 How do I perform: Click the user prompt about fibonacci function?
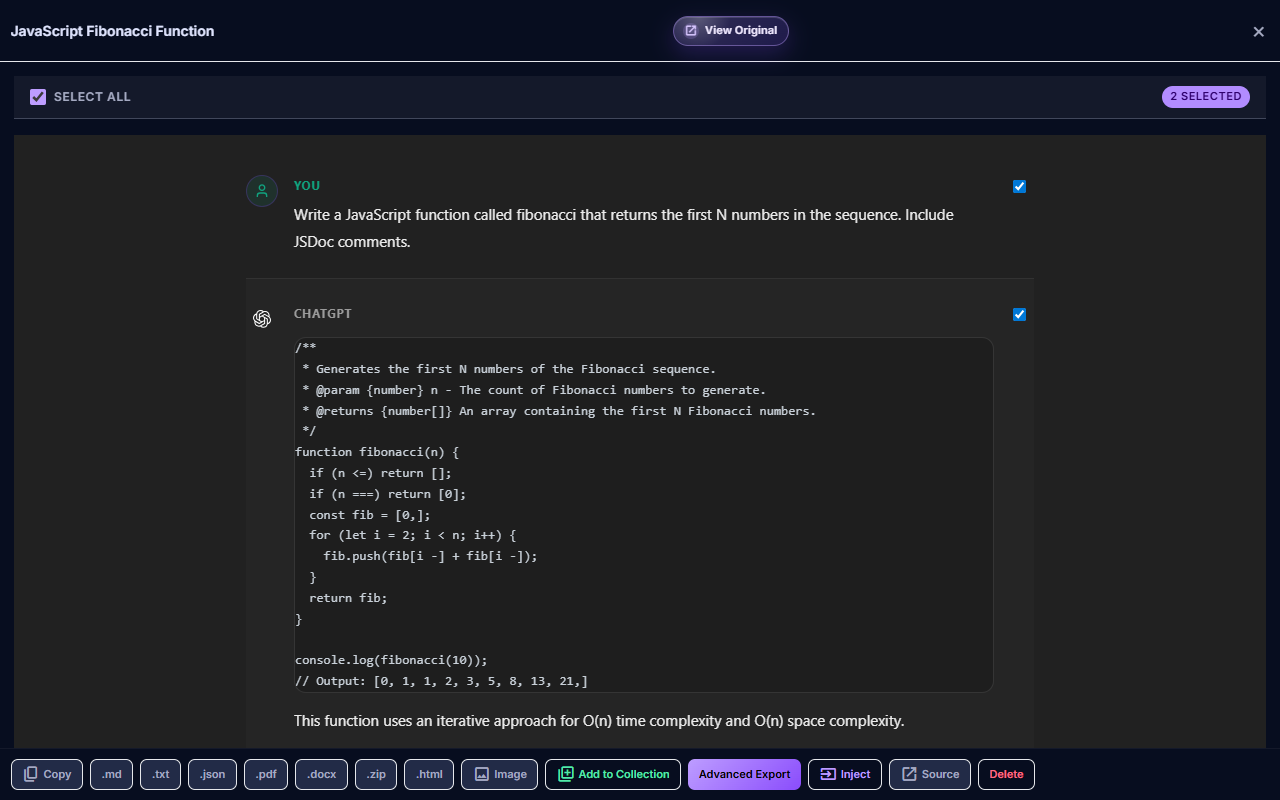tap(624, 228)
